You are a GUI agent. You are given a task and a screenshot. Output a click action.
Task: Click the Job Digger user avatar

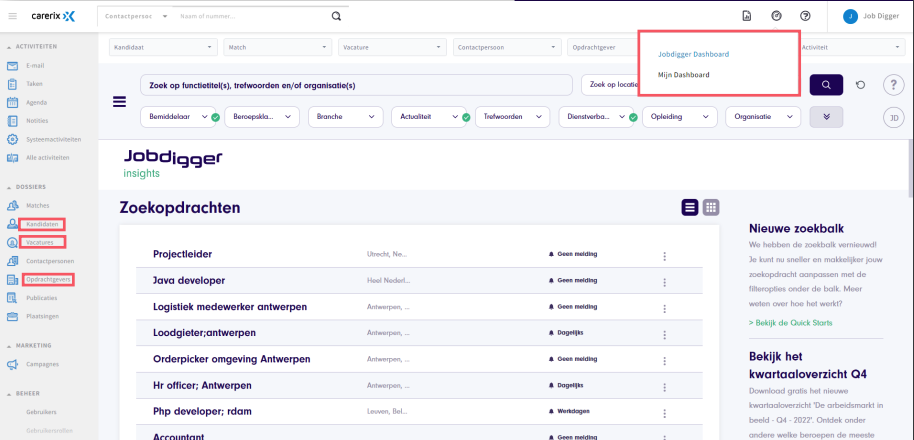[x=850, y=16]
